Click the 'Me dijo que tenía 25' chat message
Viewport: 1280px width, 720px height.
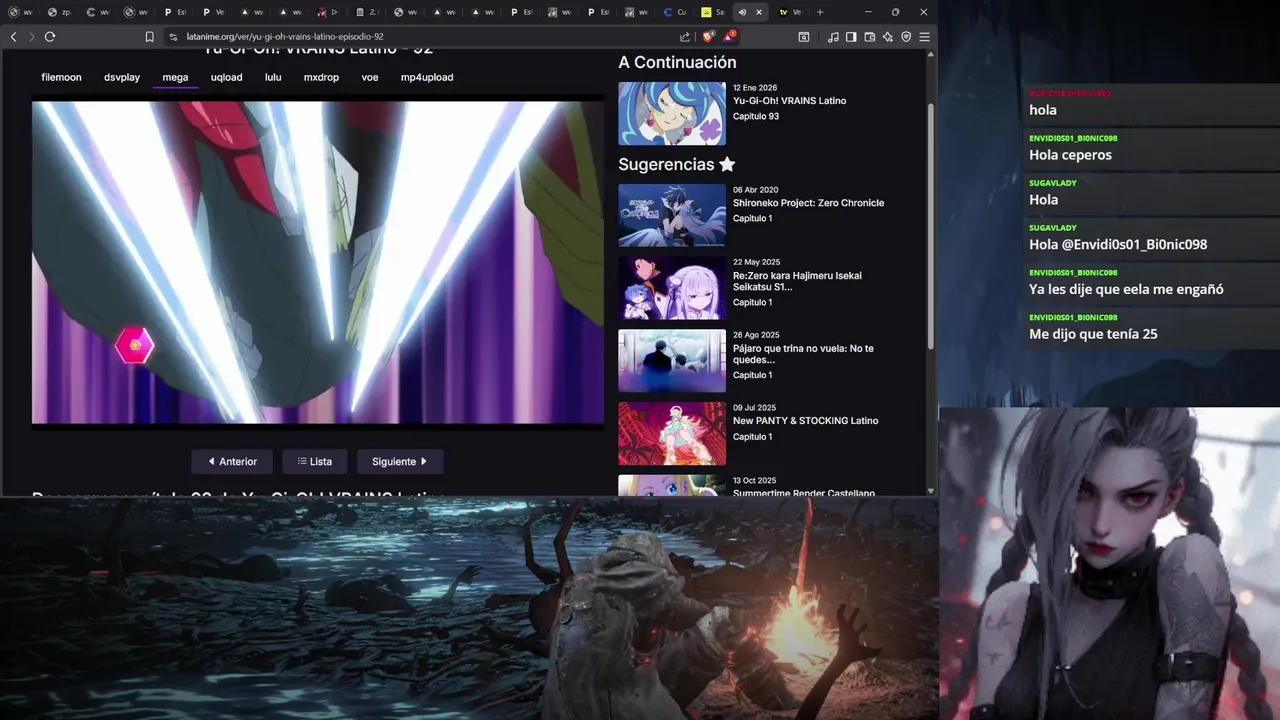point(1093,334)
